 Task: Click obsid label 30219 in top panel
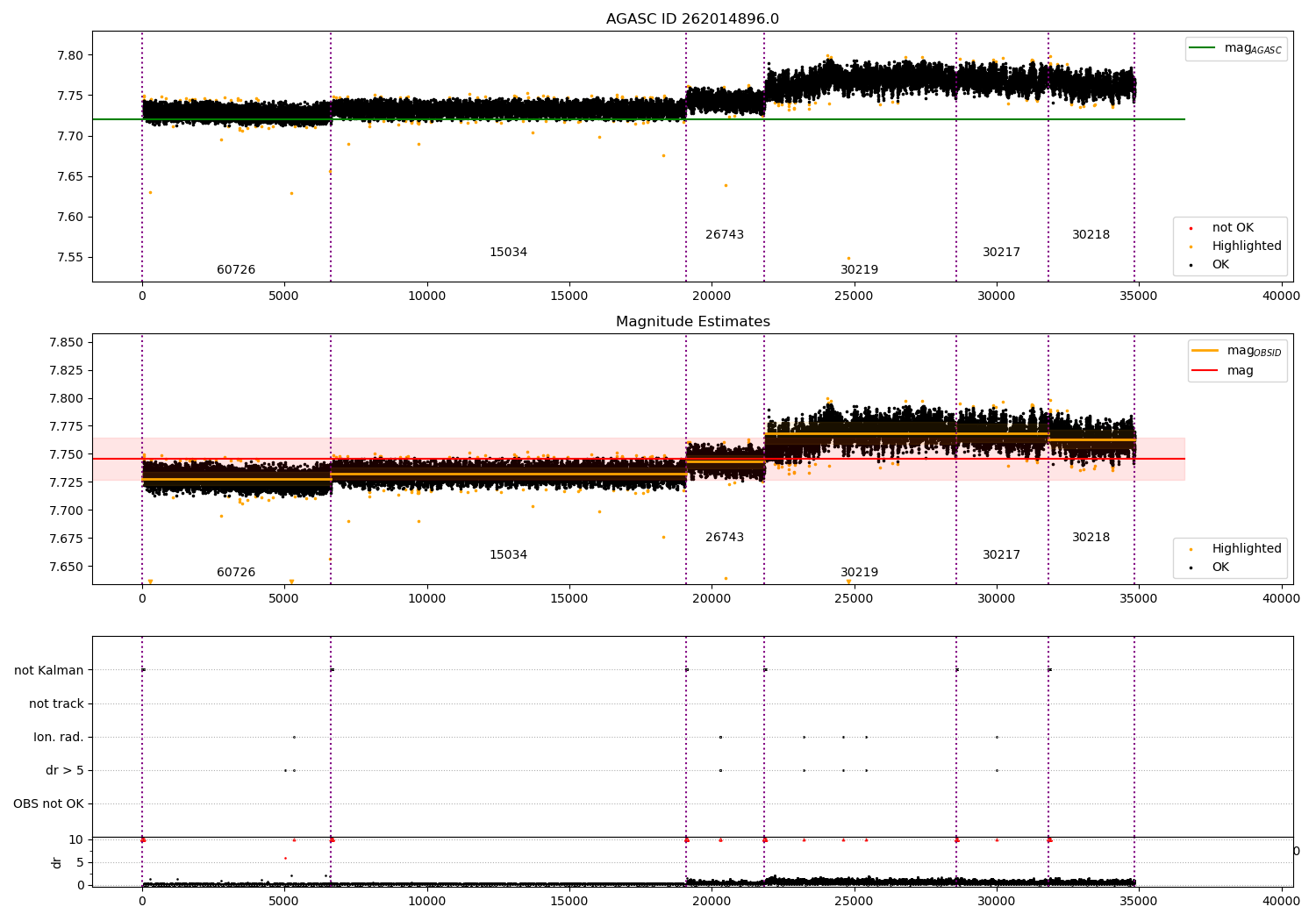pyautogui.click(x=859, y=270)
